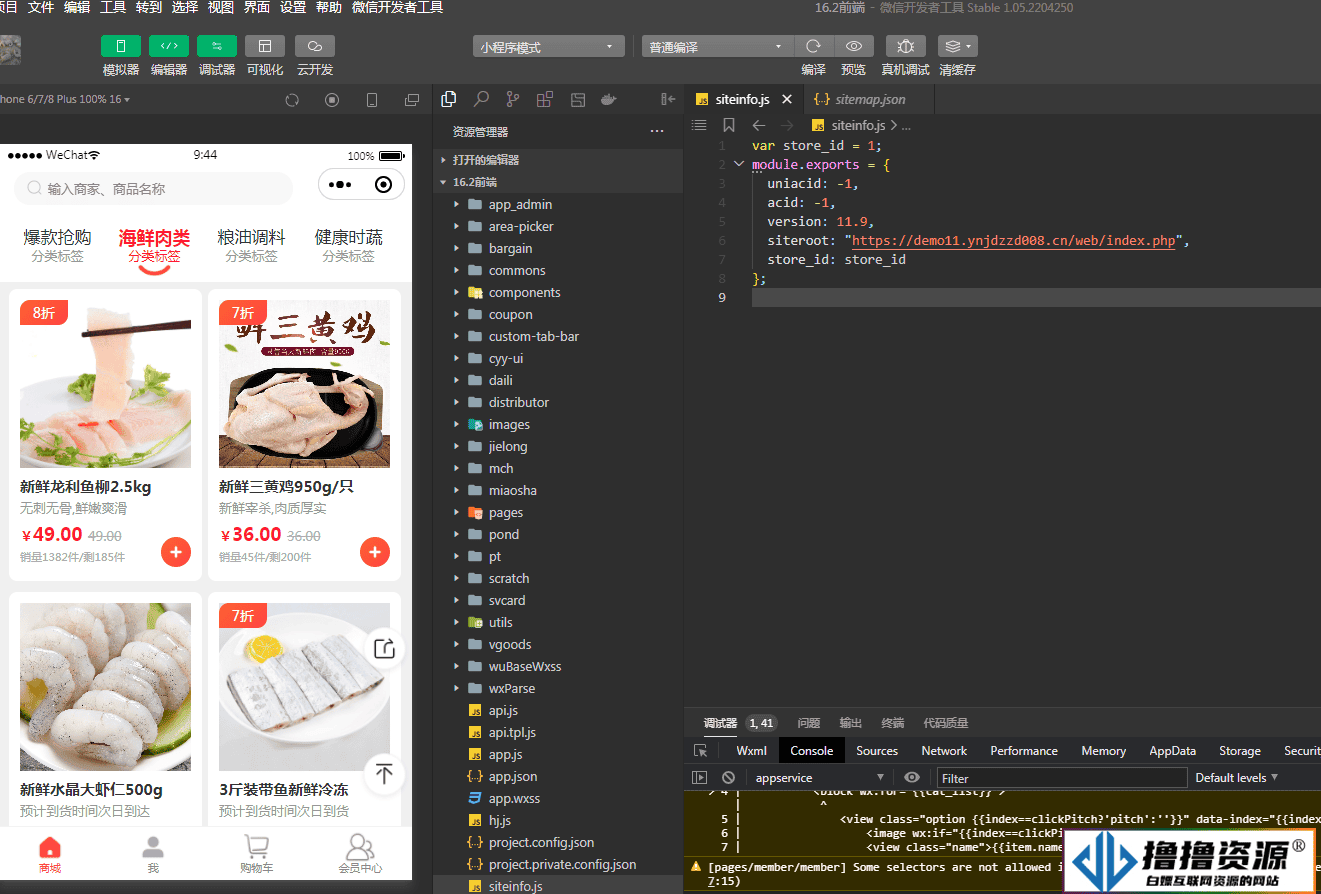Select the 终端 terminal panel tab

pos(893,723)
